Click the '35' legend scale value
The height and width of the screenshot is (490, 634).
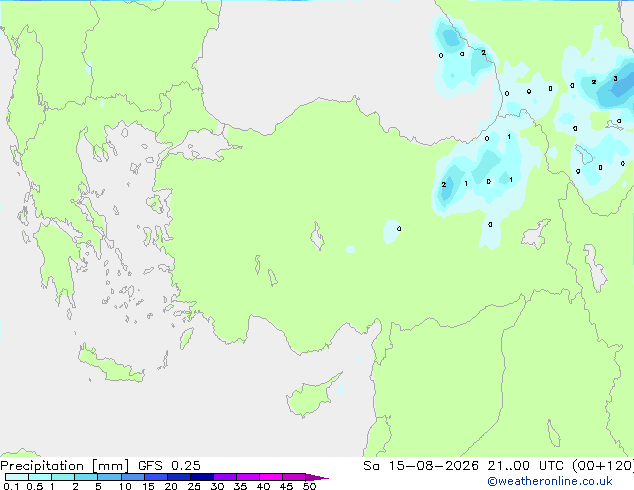(x=240, y=486)
